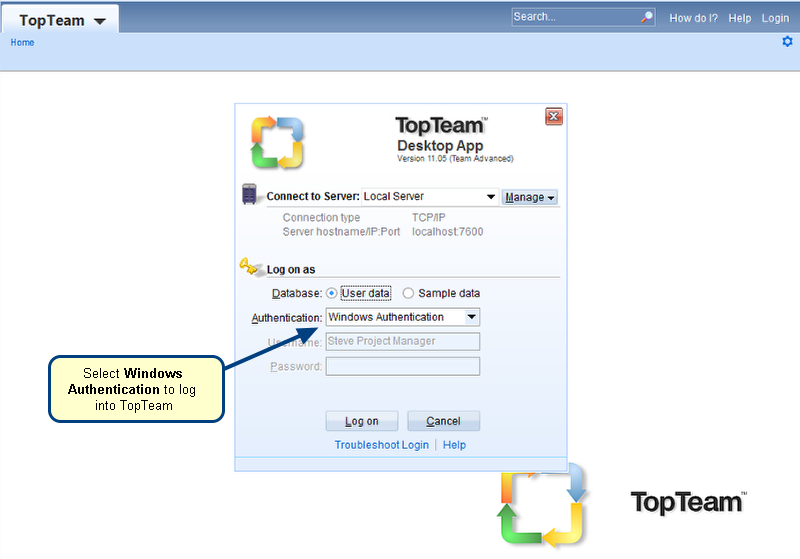Select the Sample data radio button

point(408,294)
